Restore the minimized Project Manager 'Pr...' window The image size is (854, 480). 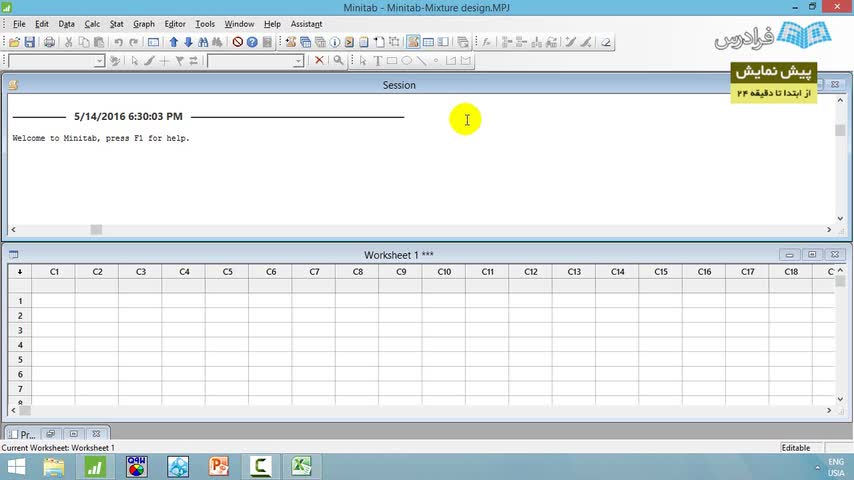click(51, 434)
